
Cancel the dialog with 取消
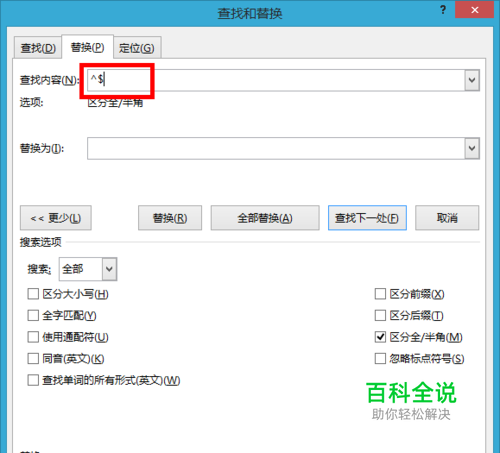click(447, 218)
